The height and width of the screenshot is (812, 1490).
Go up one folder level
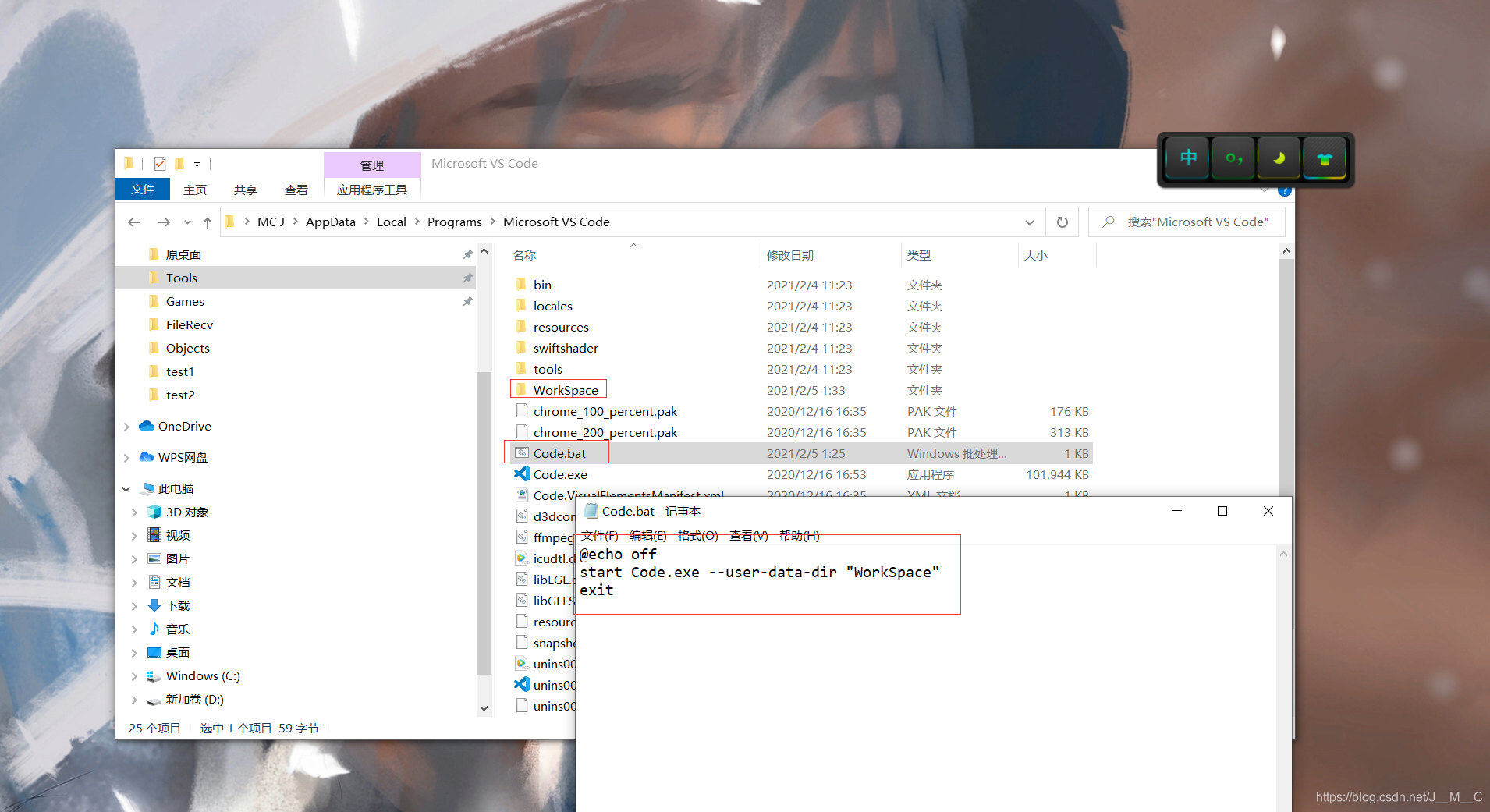pyautogui.click(x=208, y=222)
